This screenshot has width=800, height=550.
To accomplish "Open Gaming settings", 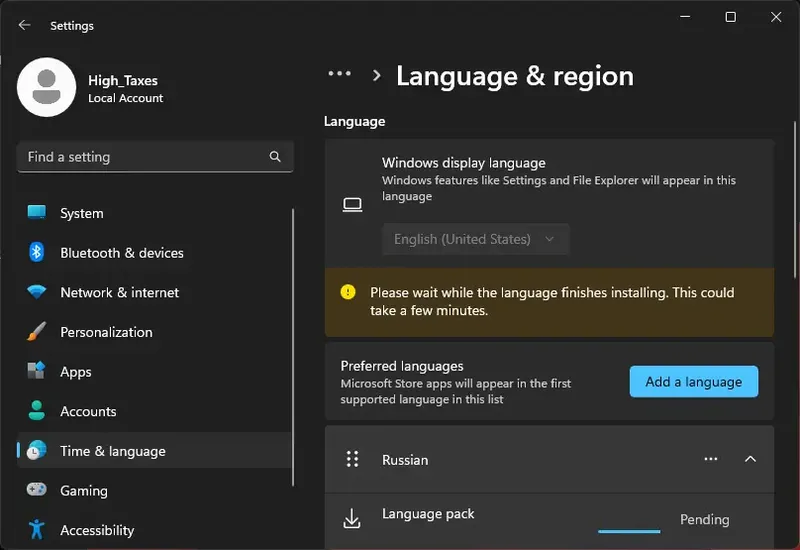I will 155,490.
